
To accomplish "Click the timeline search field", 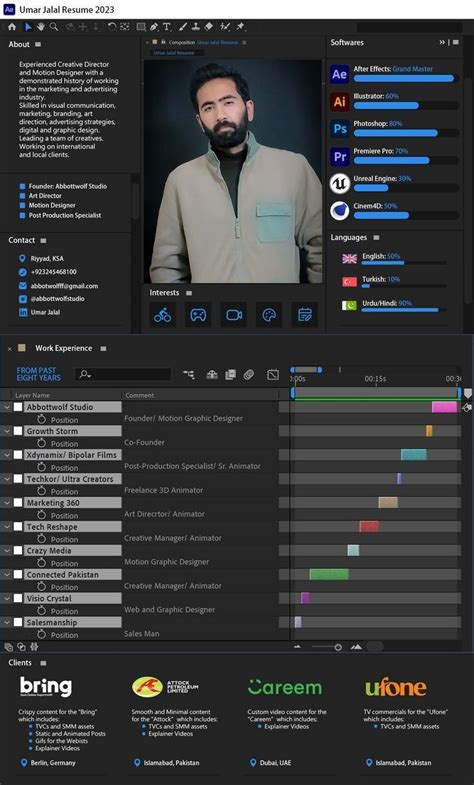I will click(x=123, y=374).
